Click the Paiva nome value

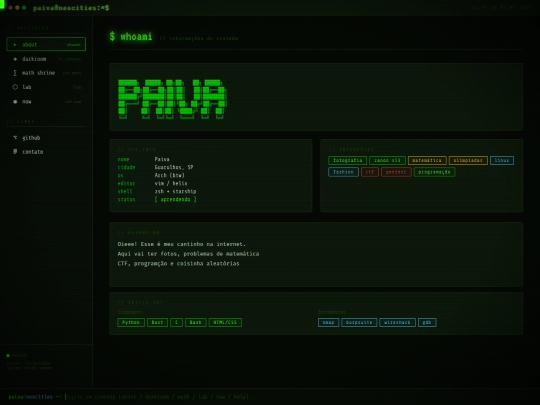coord(162,159)
